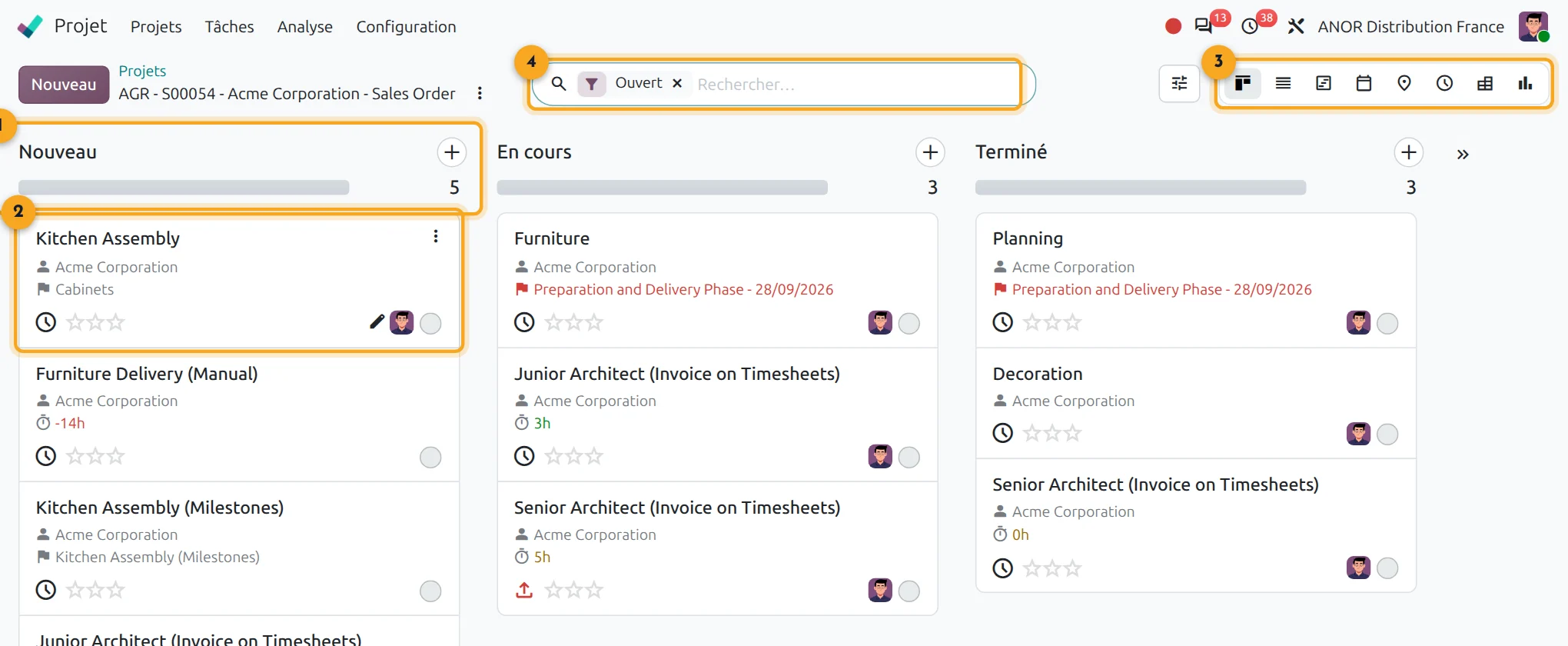Viewport: 1568px width, 646px height.
Task: Open the Projets menu
Action: click(156, 26)
